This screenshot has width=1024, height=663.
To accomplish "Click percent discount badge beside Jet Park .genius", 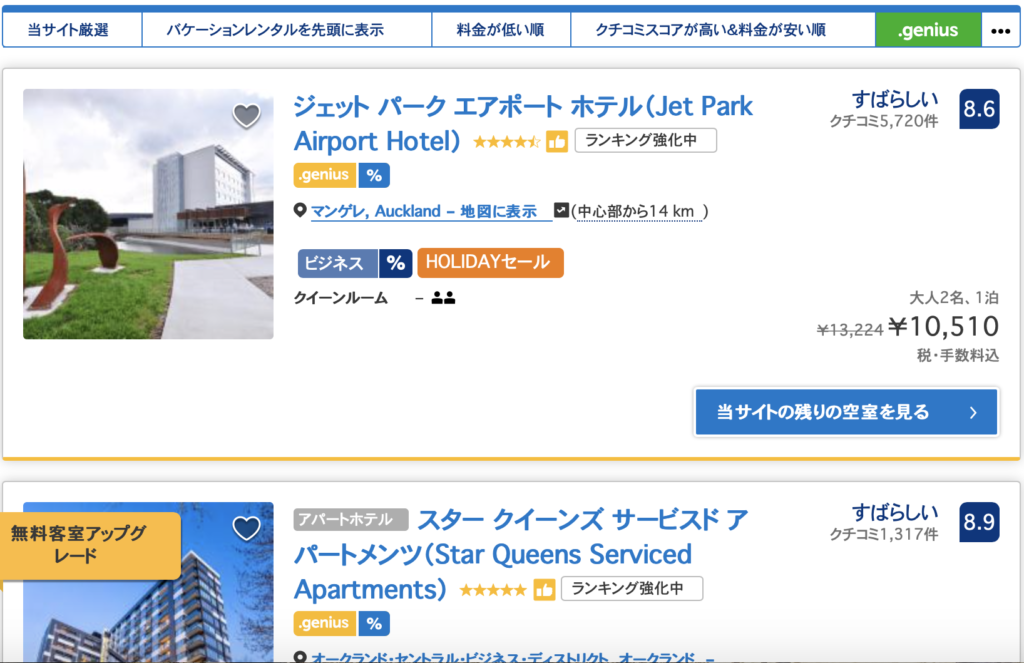I will pyautogui.click(x=374, y=175).
